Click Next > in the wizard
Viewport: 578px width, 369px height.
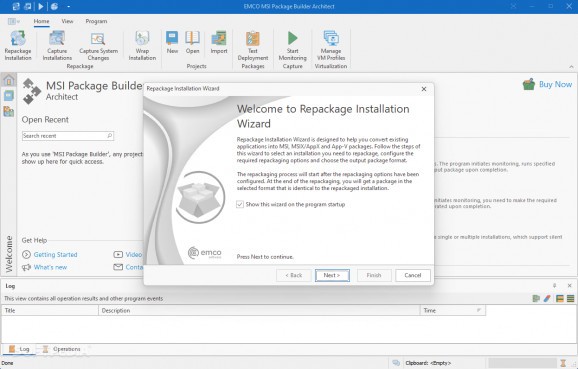(332, 275)
